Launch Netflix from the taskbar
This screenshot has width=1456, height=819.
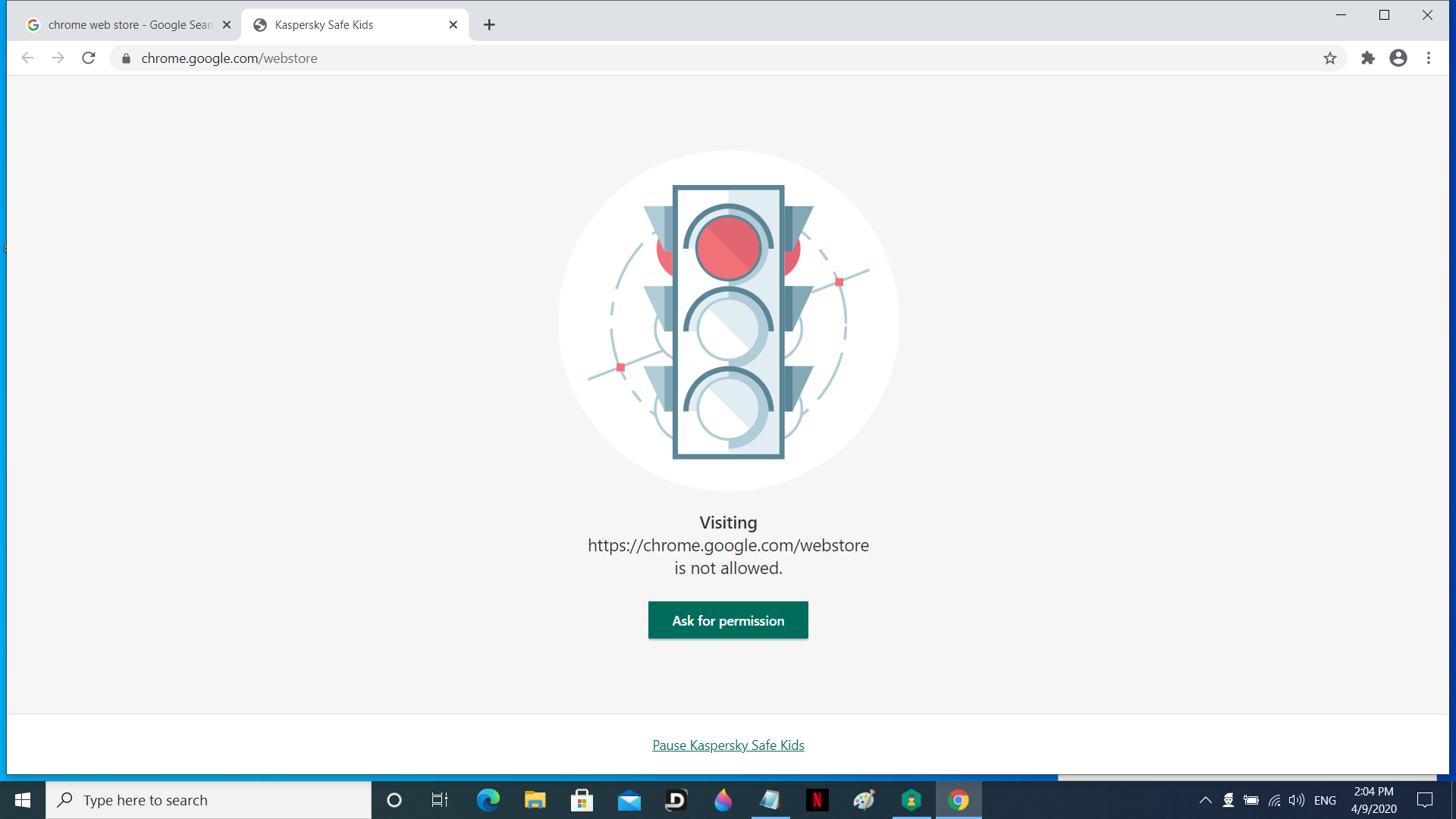(817, 800)
